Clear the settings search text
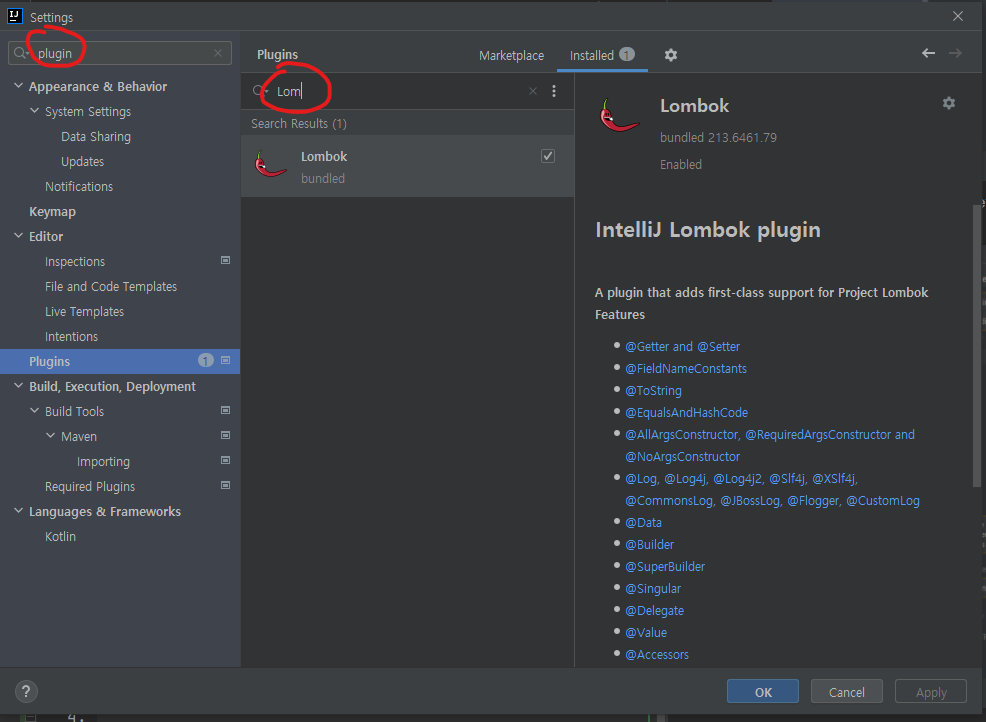This screenshot has height=722, width=986. tap(218, 53)
